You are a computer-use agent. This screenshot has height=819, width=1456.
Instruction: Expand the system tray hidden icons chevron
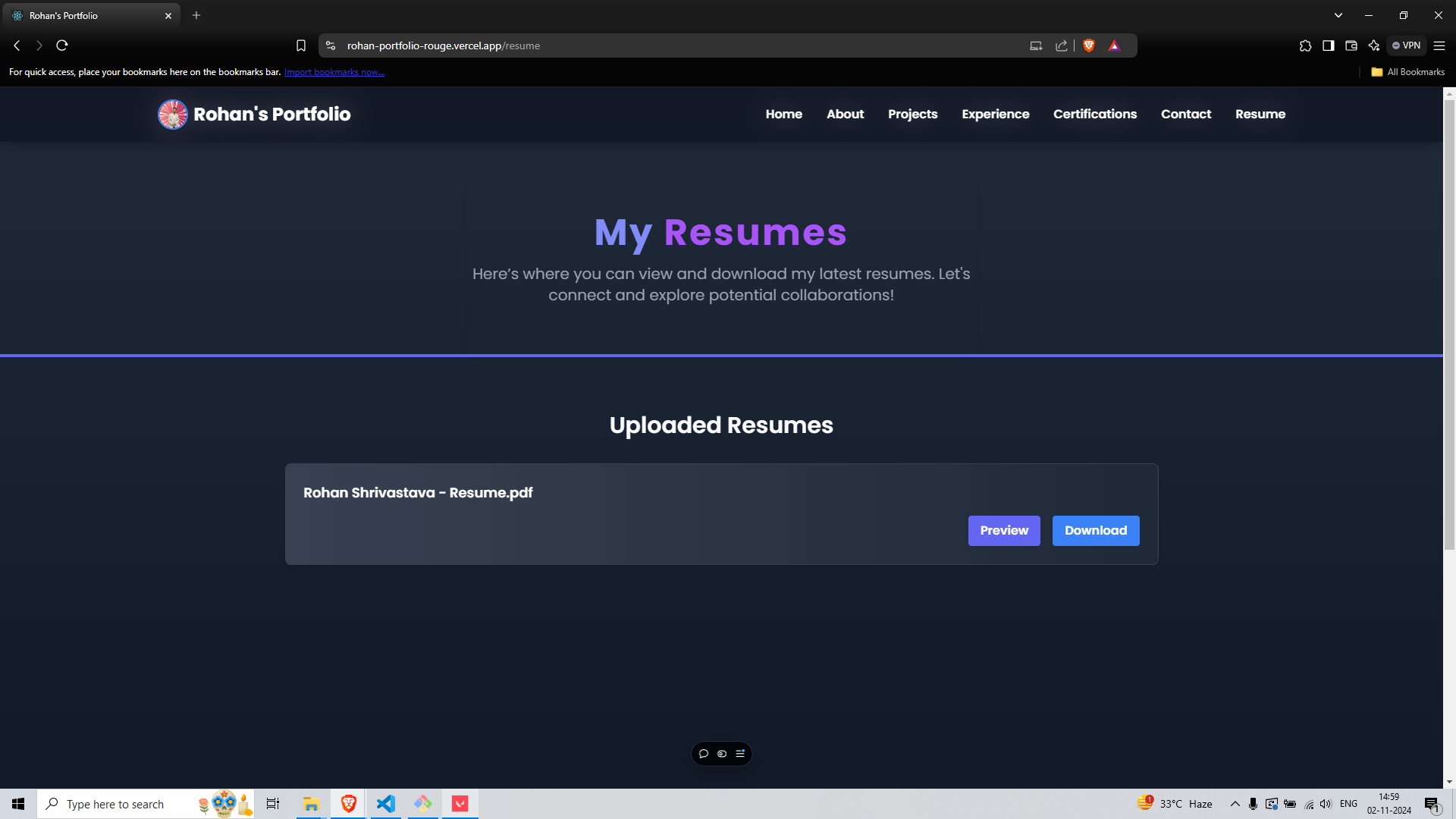(1235, 804)
